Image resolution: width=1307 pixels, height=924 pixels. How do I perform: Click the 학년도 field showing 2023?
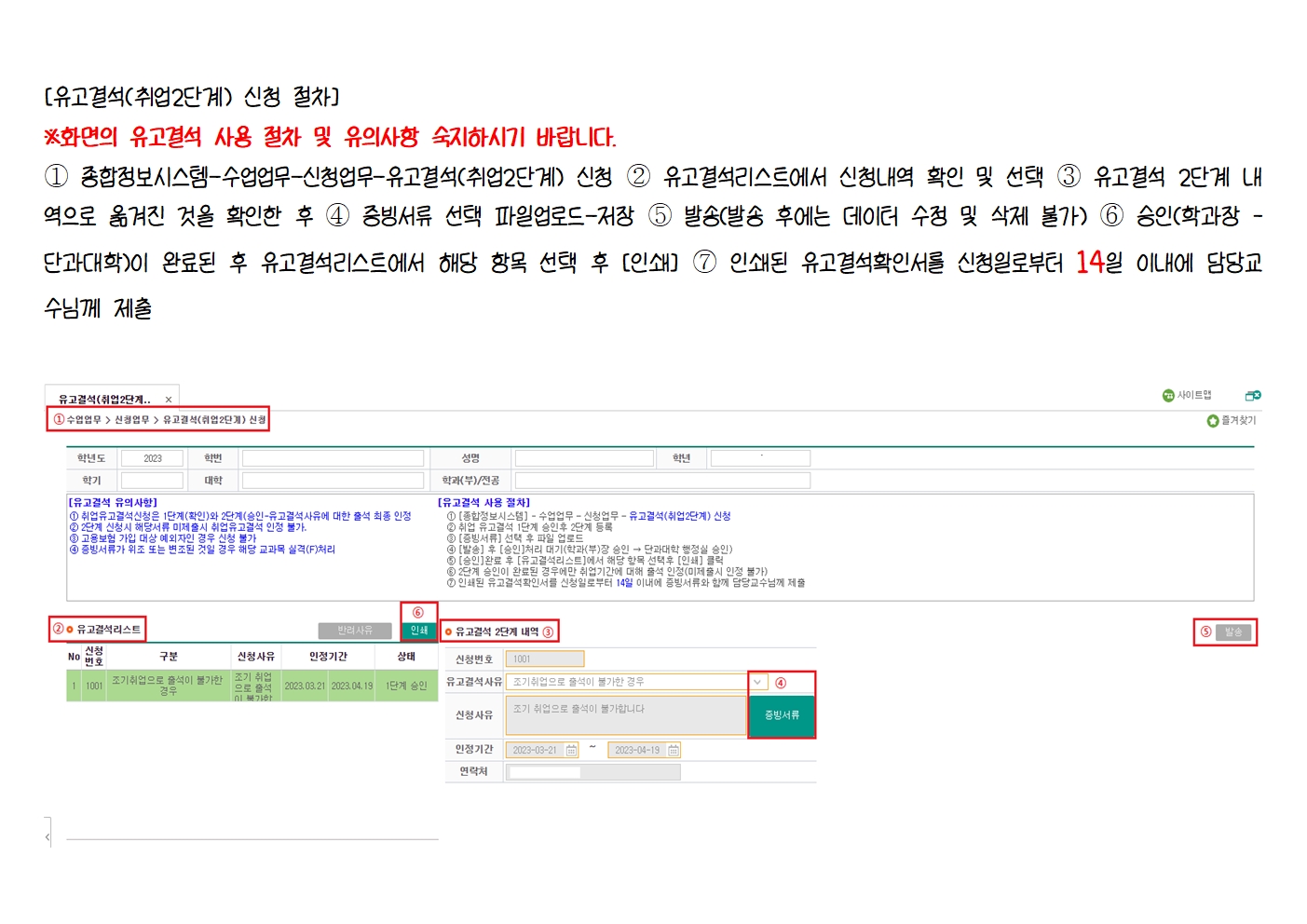pyautogui.click(x=152, y=458)
